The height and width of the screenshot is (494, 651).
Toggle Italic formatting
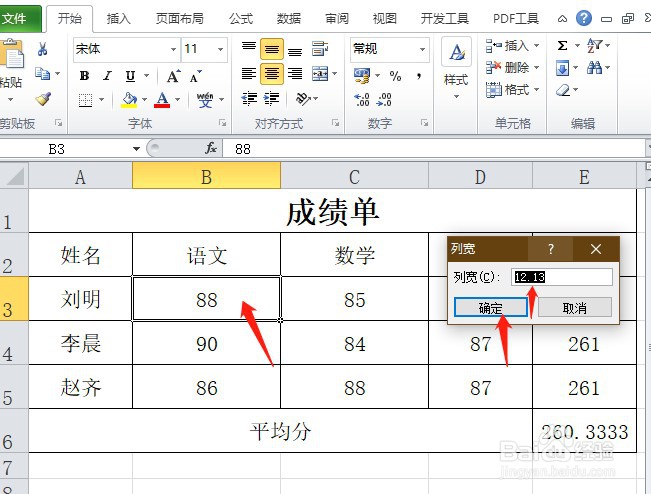(108, 76)
